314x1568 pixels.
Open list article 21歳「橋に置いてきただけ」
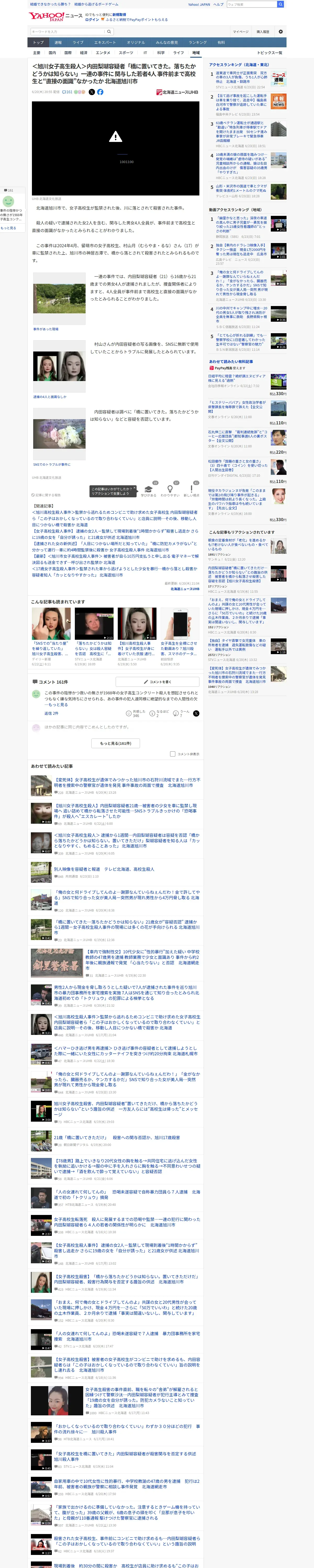[116, 1137]
